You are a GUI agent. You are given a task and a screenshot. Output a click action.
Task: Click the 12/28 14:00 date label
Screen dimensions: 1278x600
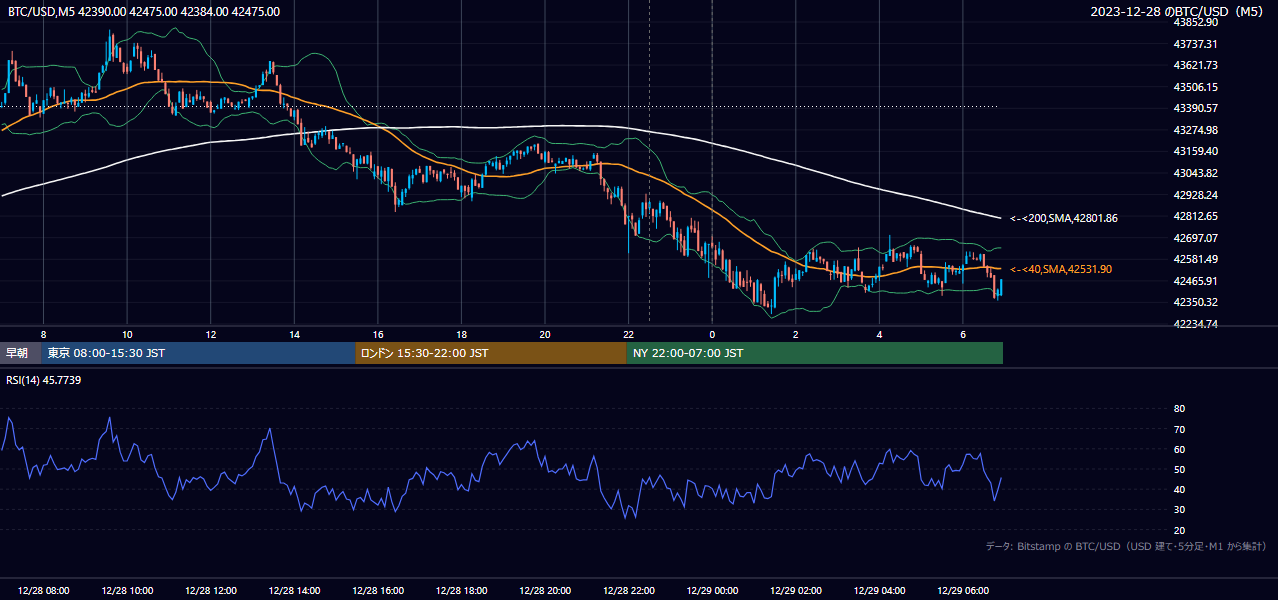coord(294,591)
